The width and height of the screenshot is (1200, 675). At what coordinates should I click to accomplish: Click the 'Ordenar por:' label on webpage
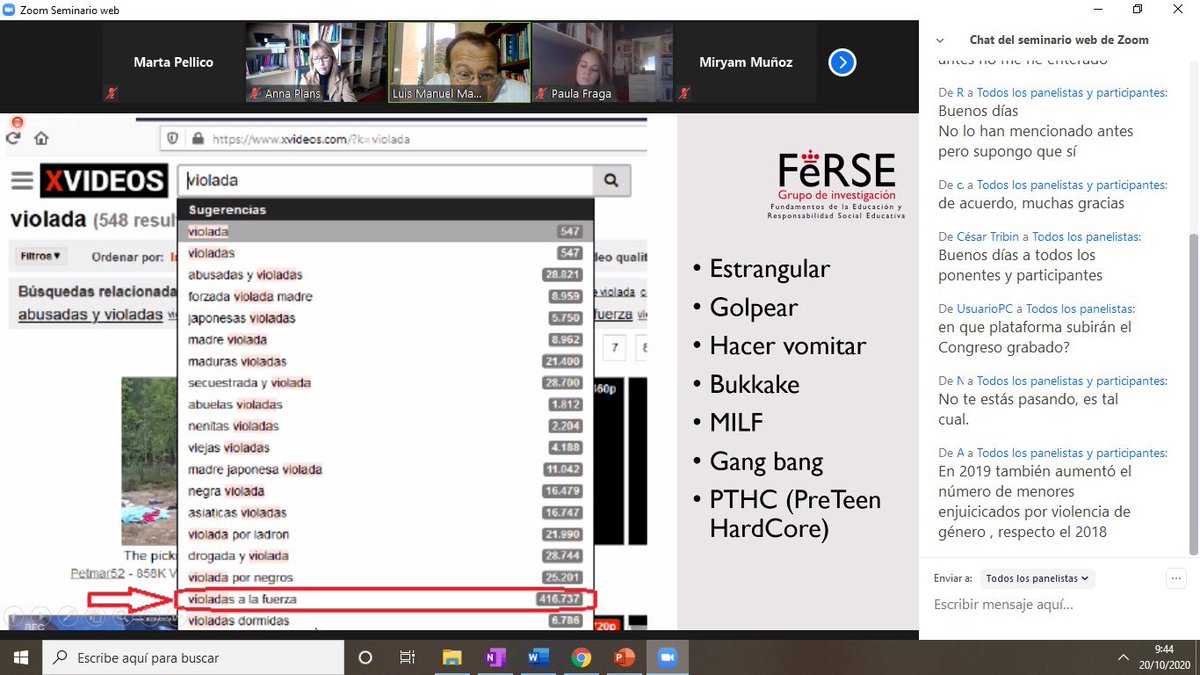click(127, 257)
